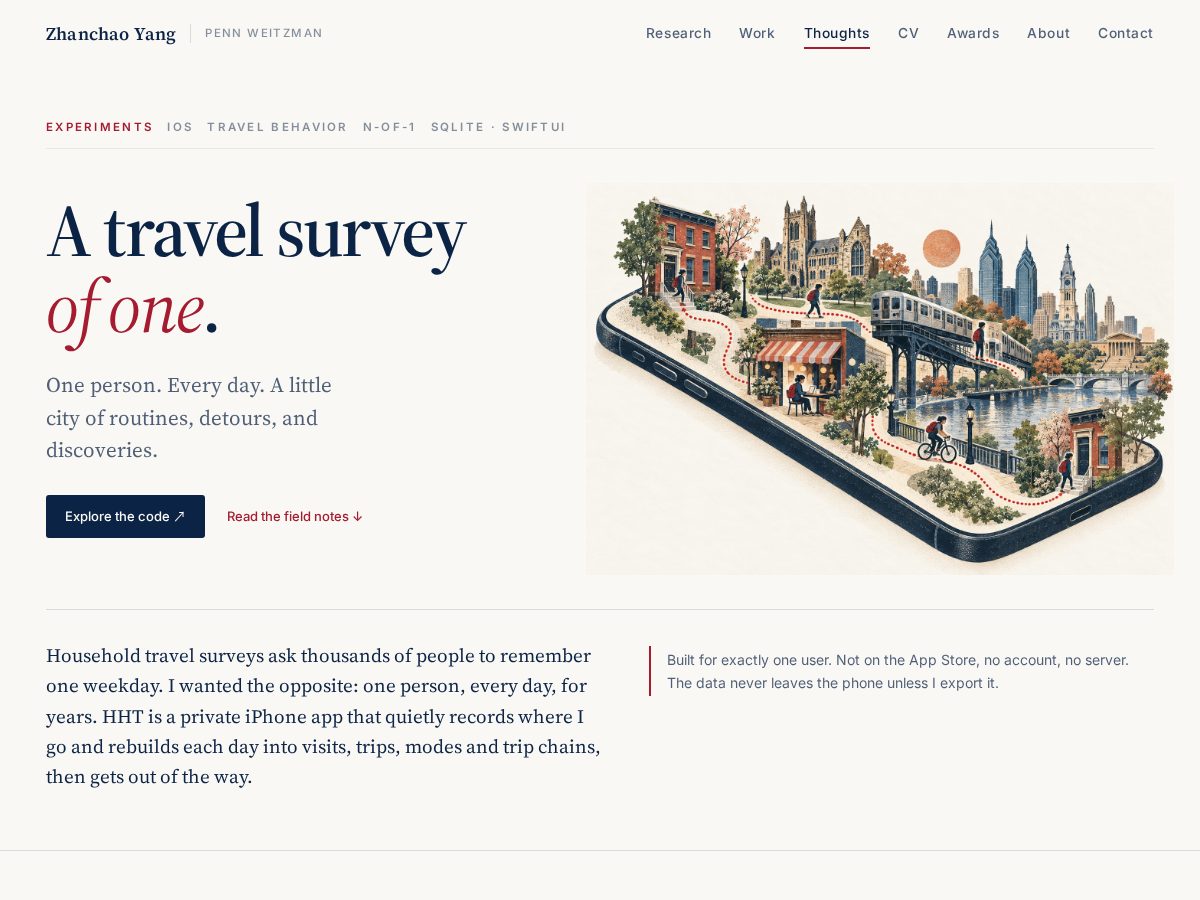The height and width of the screenshot is (900, 1200).
Task: Click the italic "of one" heading text
Action: (x=125, y=309)
